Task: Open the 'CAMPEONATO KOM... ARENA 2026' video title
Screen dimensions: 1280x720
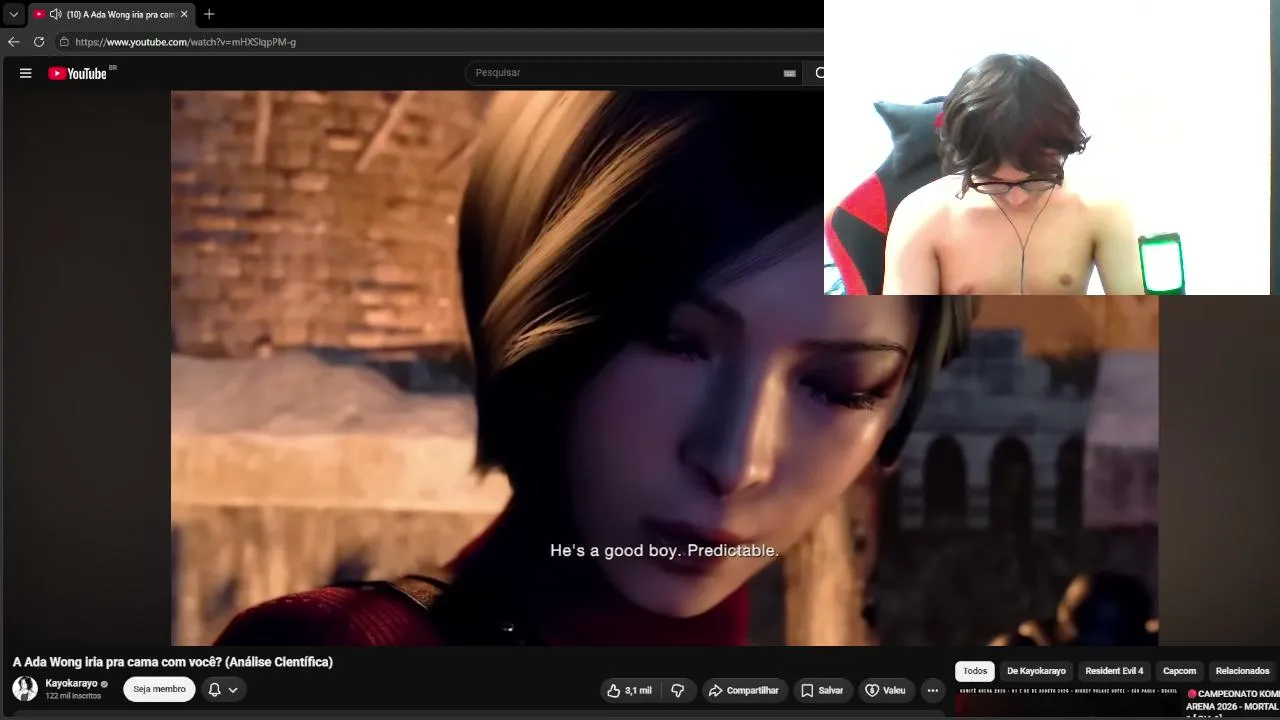Action: (x=1233, y=702)
